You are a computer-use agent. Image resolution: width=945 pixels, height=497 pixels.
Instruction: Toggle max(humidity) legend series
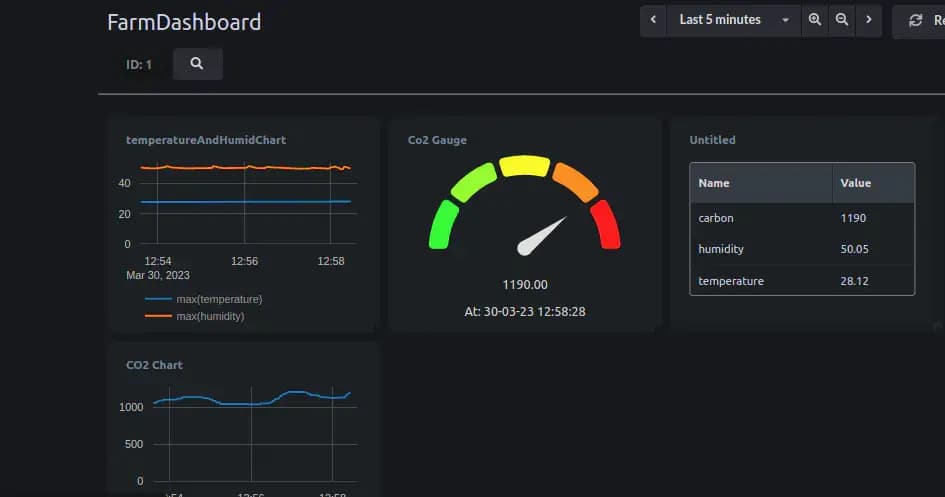pos(210,316)
